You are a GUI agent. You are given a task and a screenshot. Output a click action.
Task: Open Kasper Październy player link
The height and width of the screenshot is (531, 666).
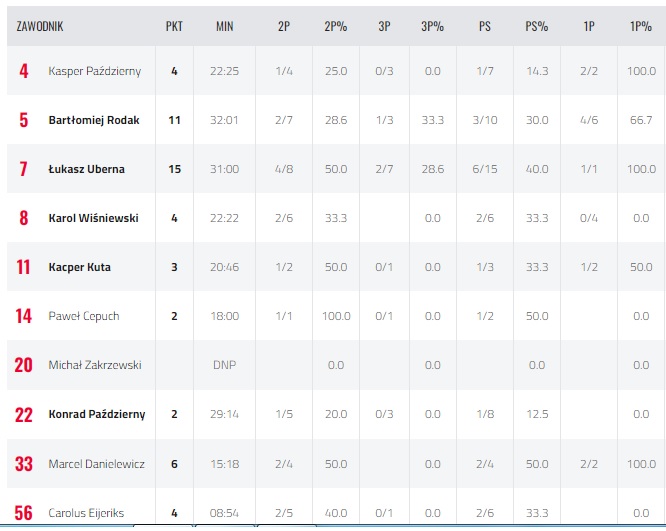[x=95, y=71]
